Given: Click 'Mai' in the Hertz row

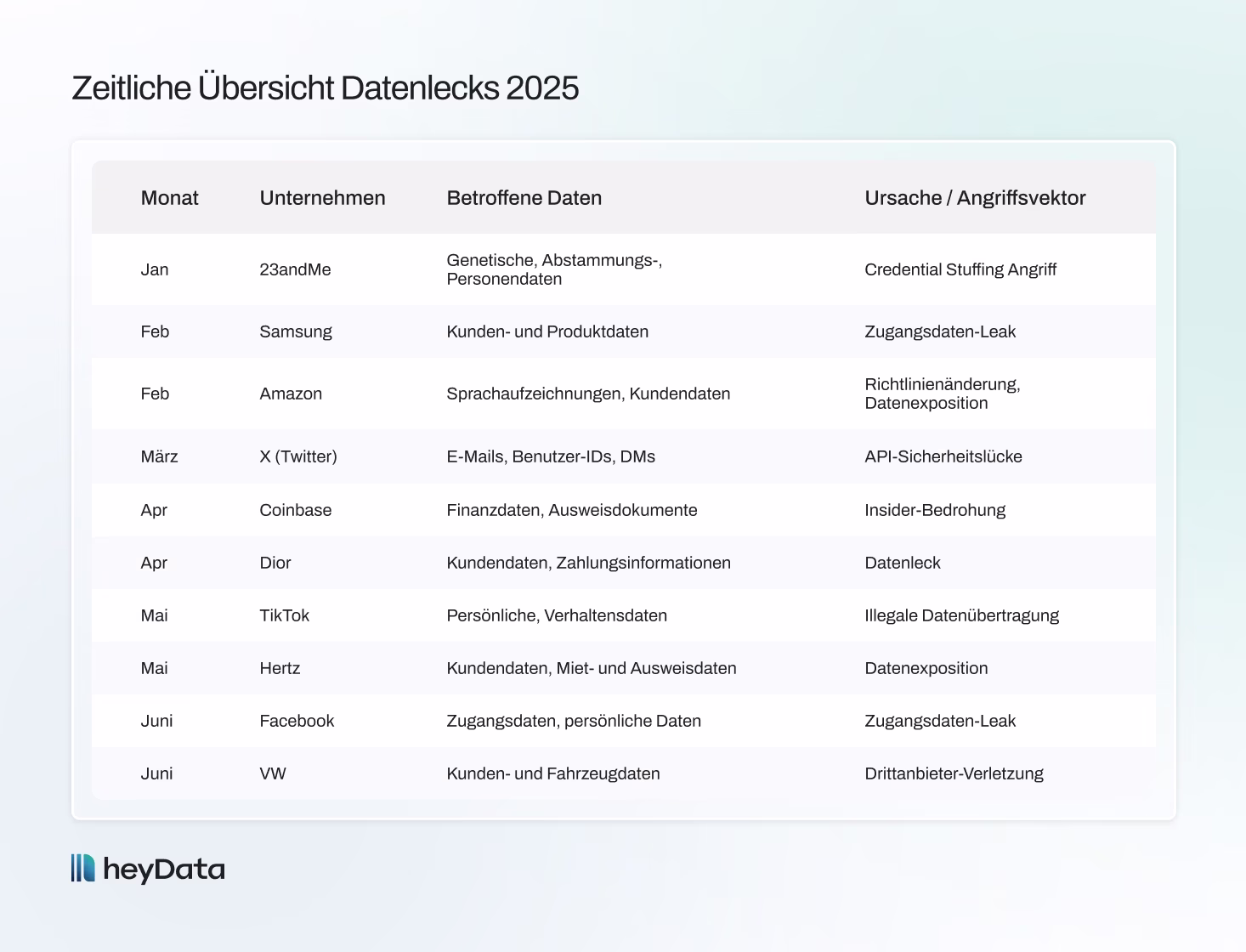Looking at the screenshot, I should [155, 668].
